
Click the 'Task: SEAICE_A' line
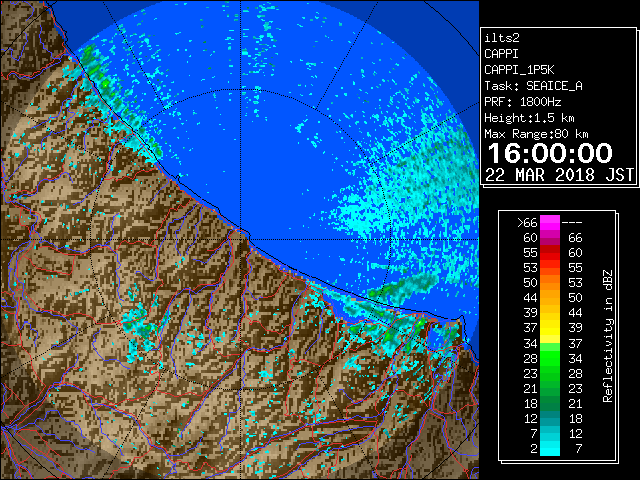[533, 86]
